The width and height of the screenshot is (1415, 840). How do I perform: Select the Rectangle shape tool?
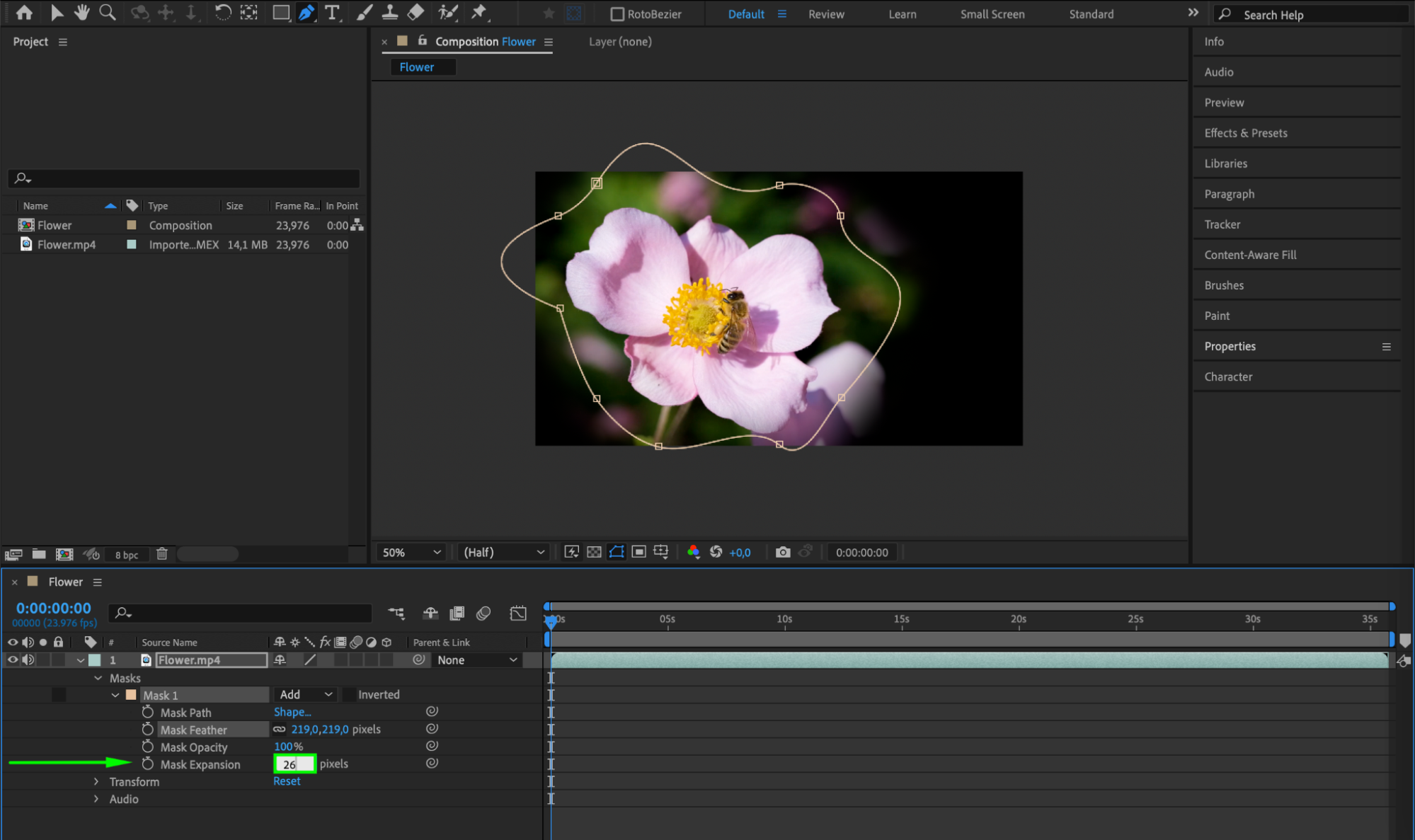coord(281,12)
